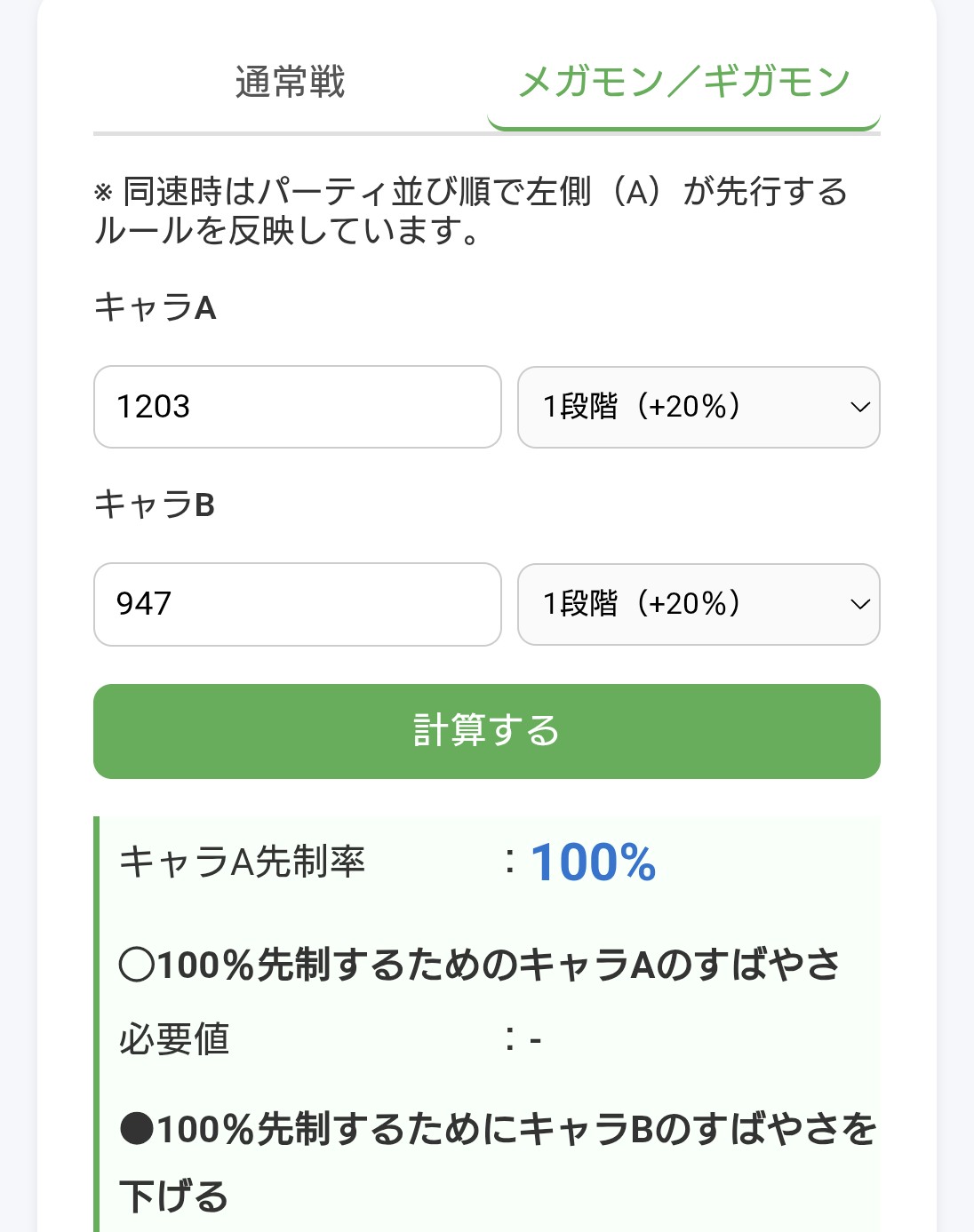Click the blue 100% result value
974x1232 pixels.
(x=593, y=862)
